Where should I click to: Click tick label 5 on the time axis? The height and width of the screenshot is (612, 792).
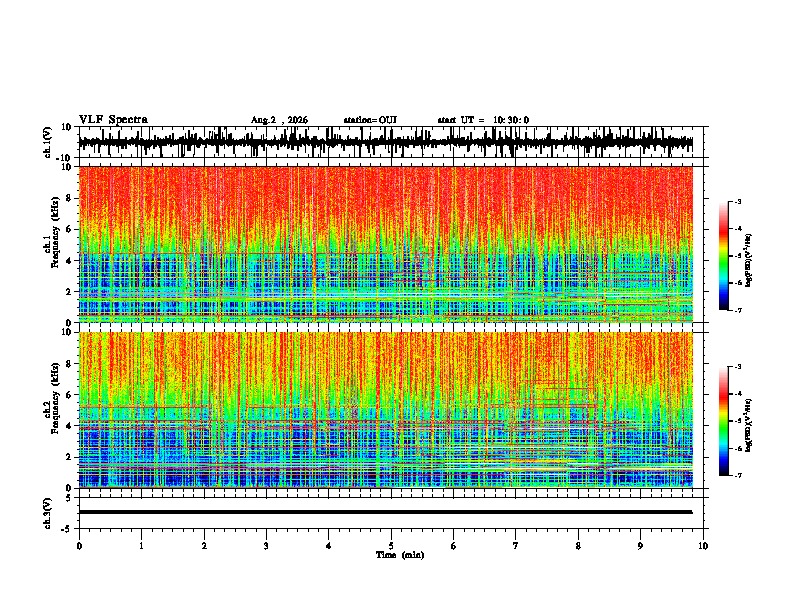pyautogui.click(x=391, y=546)
